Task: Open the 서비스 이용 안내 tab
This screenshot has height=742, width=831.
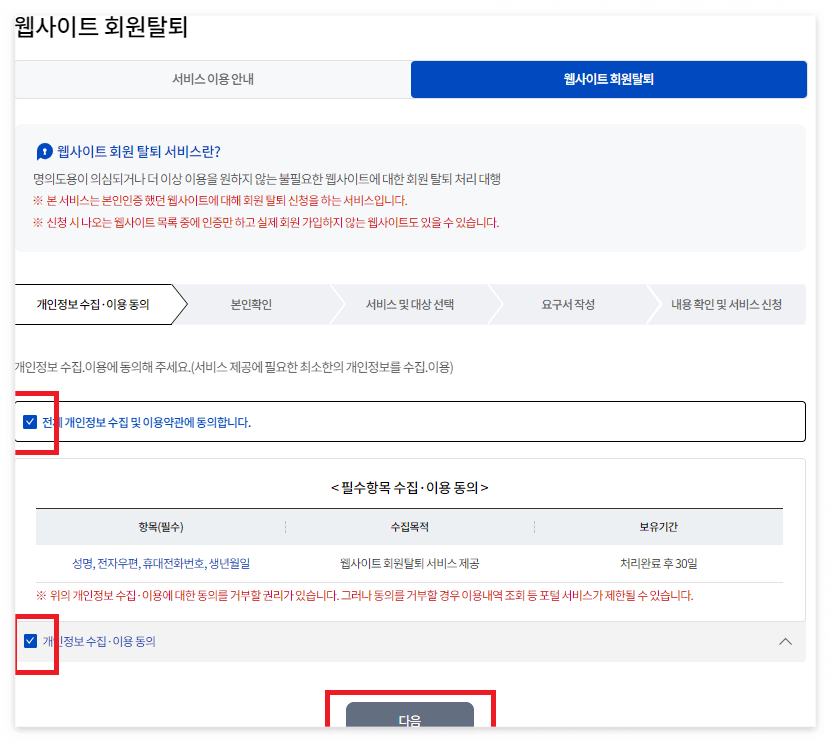Action: 211,79
